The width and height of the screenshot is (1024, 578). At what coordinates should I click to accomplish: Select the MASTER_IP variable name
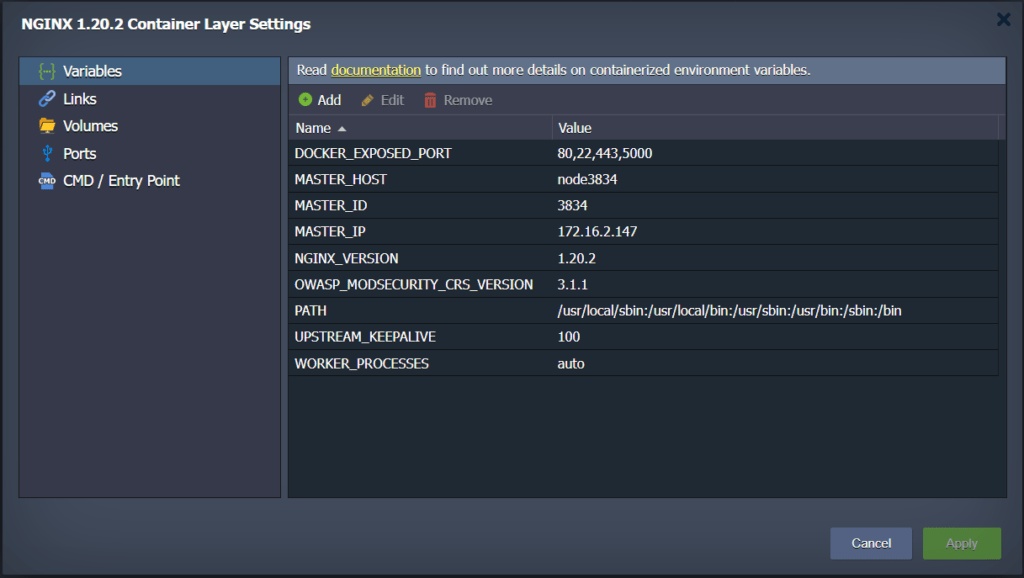[x=330, y=232]
